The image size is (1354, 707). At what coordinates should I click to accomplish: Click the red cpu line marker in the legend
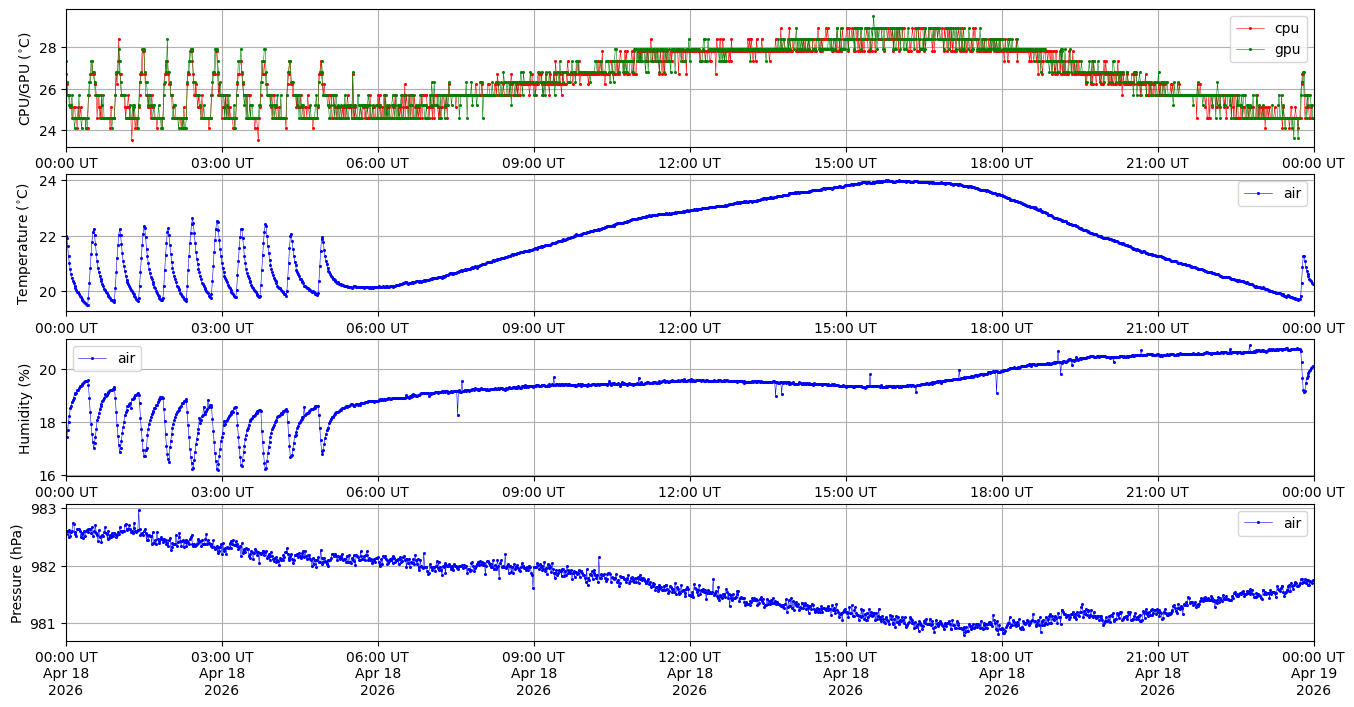point(1251,28)
